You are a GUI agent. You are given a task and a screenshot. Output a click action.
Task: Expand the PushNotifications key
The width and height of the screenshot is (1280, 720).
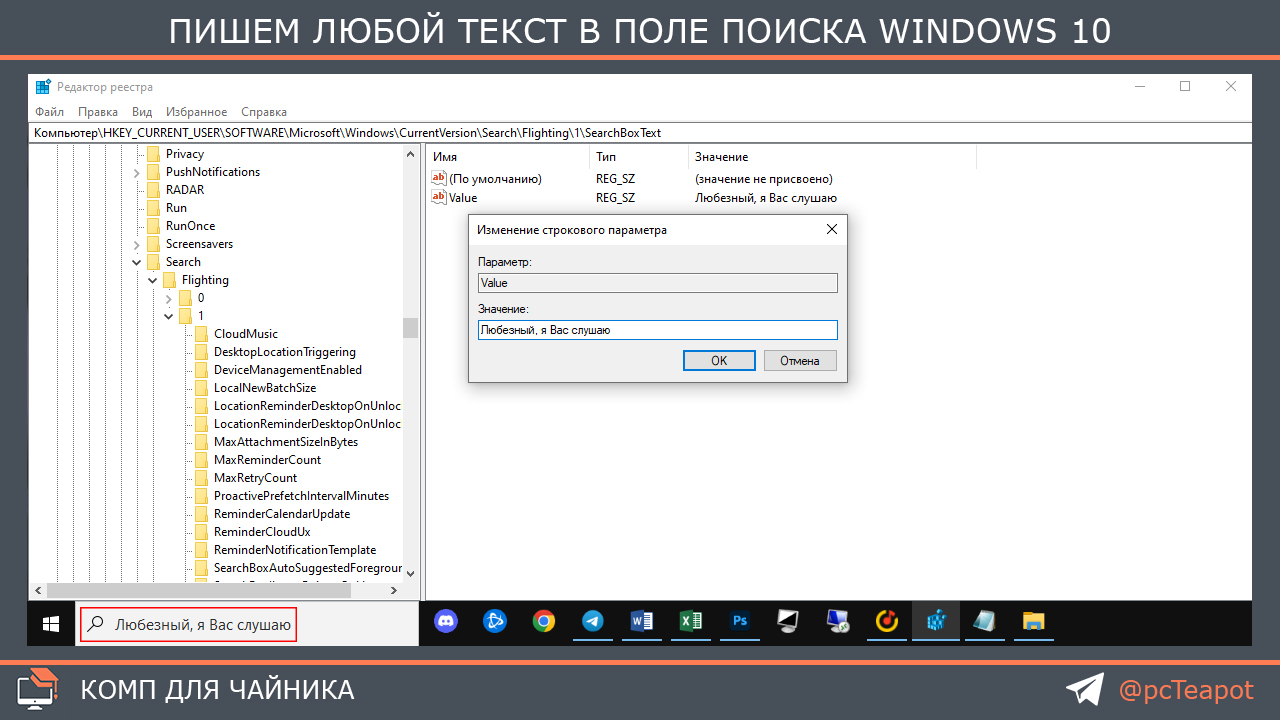coord(137,172)
